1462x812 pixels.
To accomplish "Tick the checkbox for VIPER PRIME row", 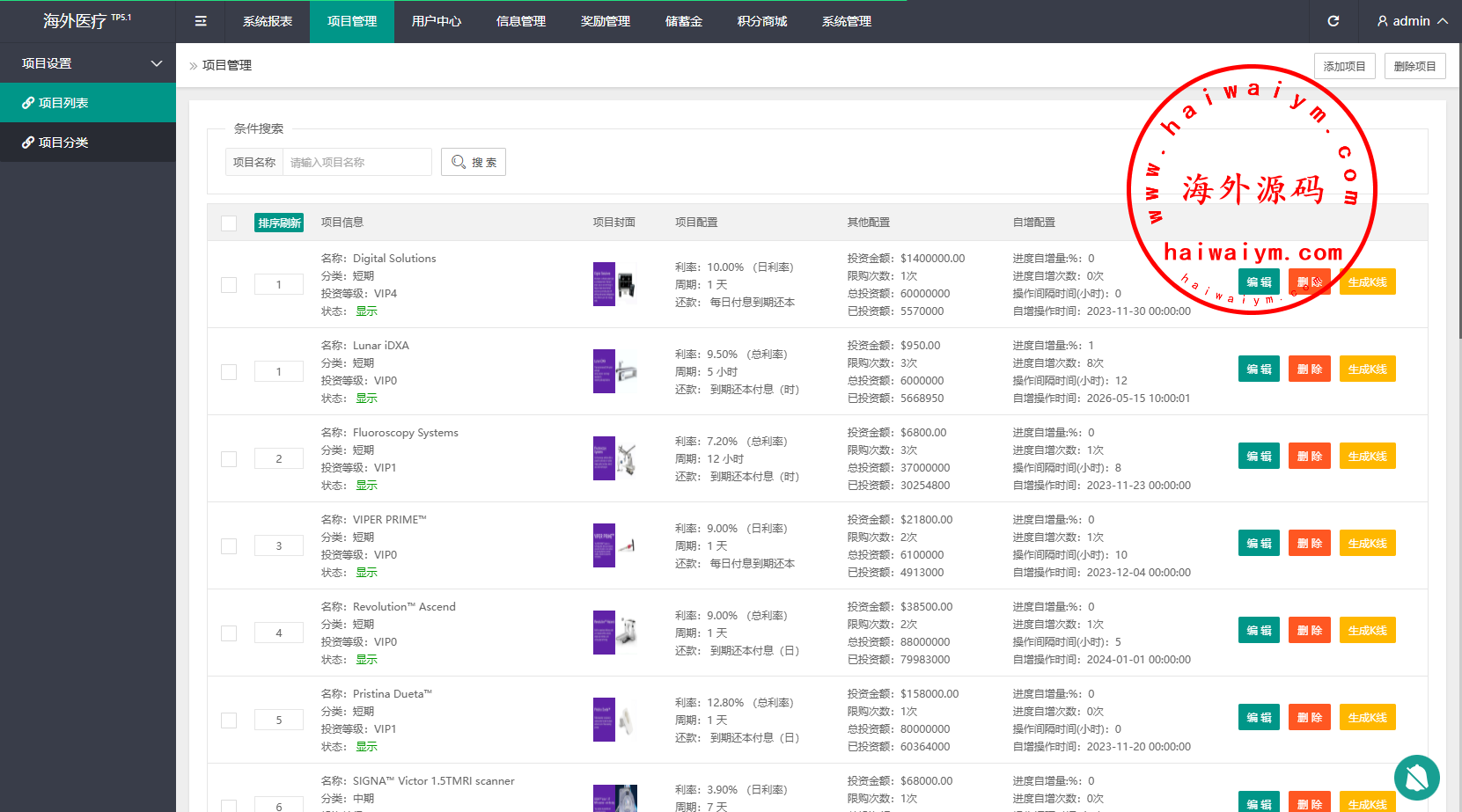I will (229, 545).
